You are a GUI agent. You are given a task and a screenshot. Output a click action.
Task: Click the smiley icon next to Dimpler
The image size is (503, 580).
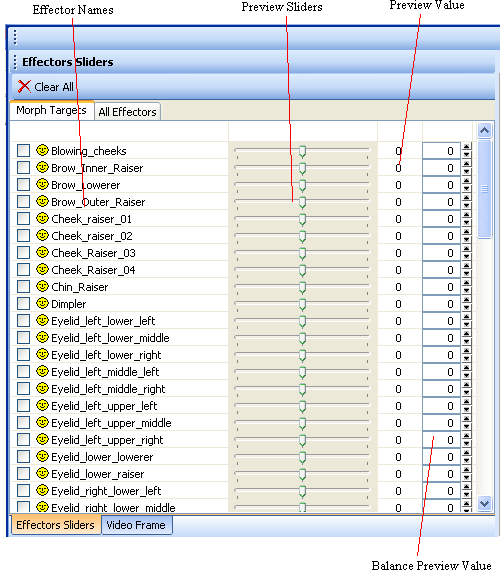[x=43, y=303]
